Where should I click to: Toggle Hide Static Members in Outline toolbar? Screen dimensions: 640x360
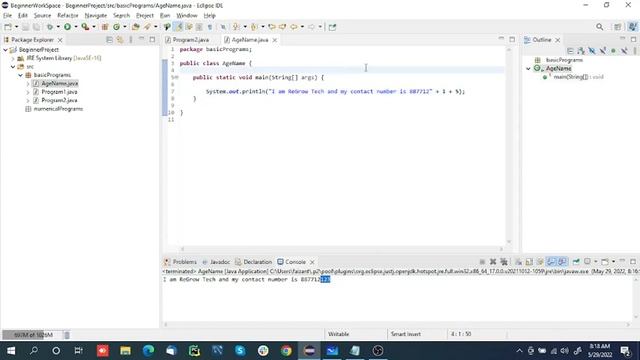pos(602,51)
